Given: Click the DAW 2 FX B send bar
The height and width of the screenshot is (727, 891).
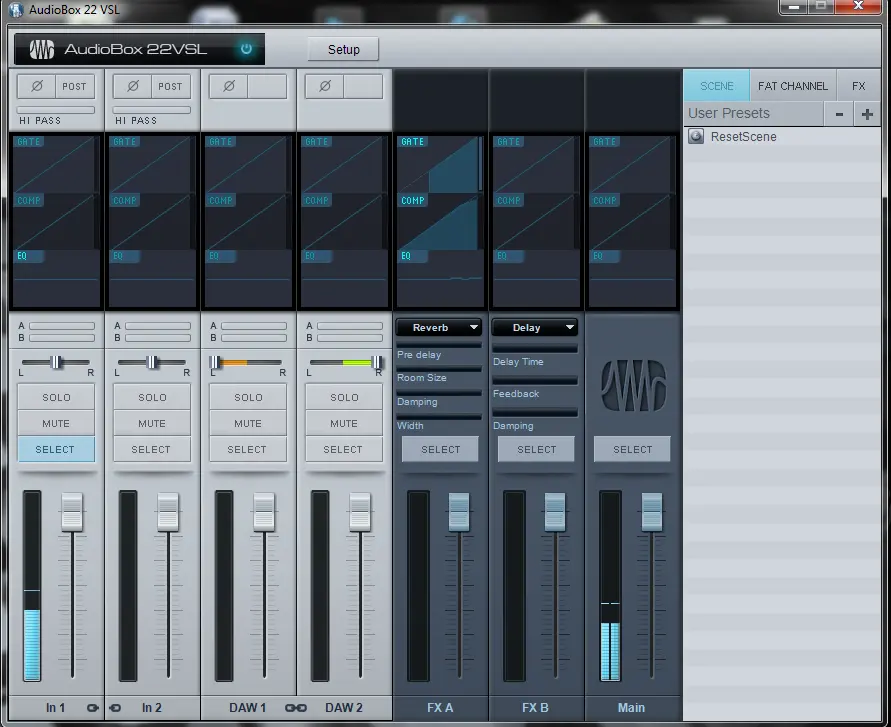Looking at the screenshot, I should tap(350, 338).
